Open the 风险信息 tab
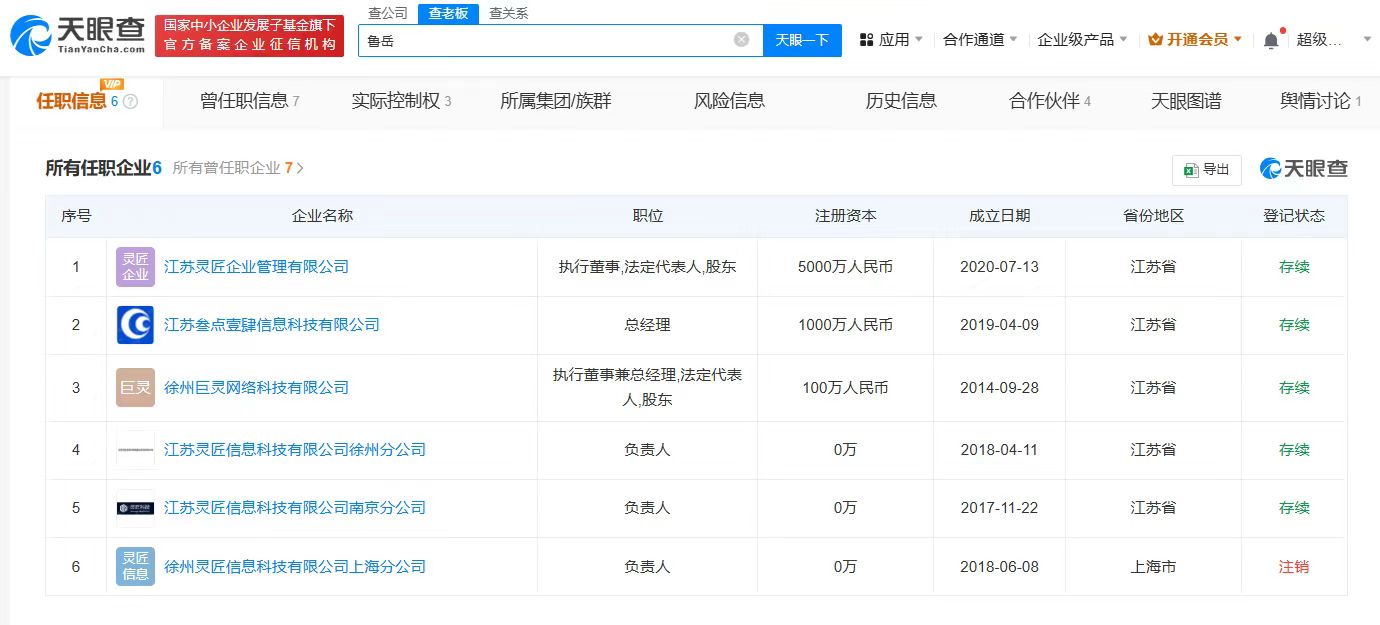 729,100
